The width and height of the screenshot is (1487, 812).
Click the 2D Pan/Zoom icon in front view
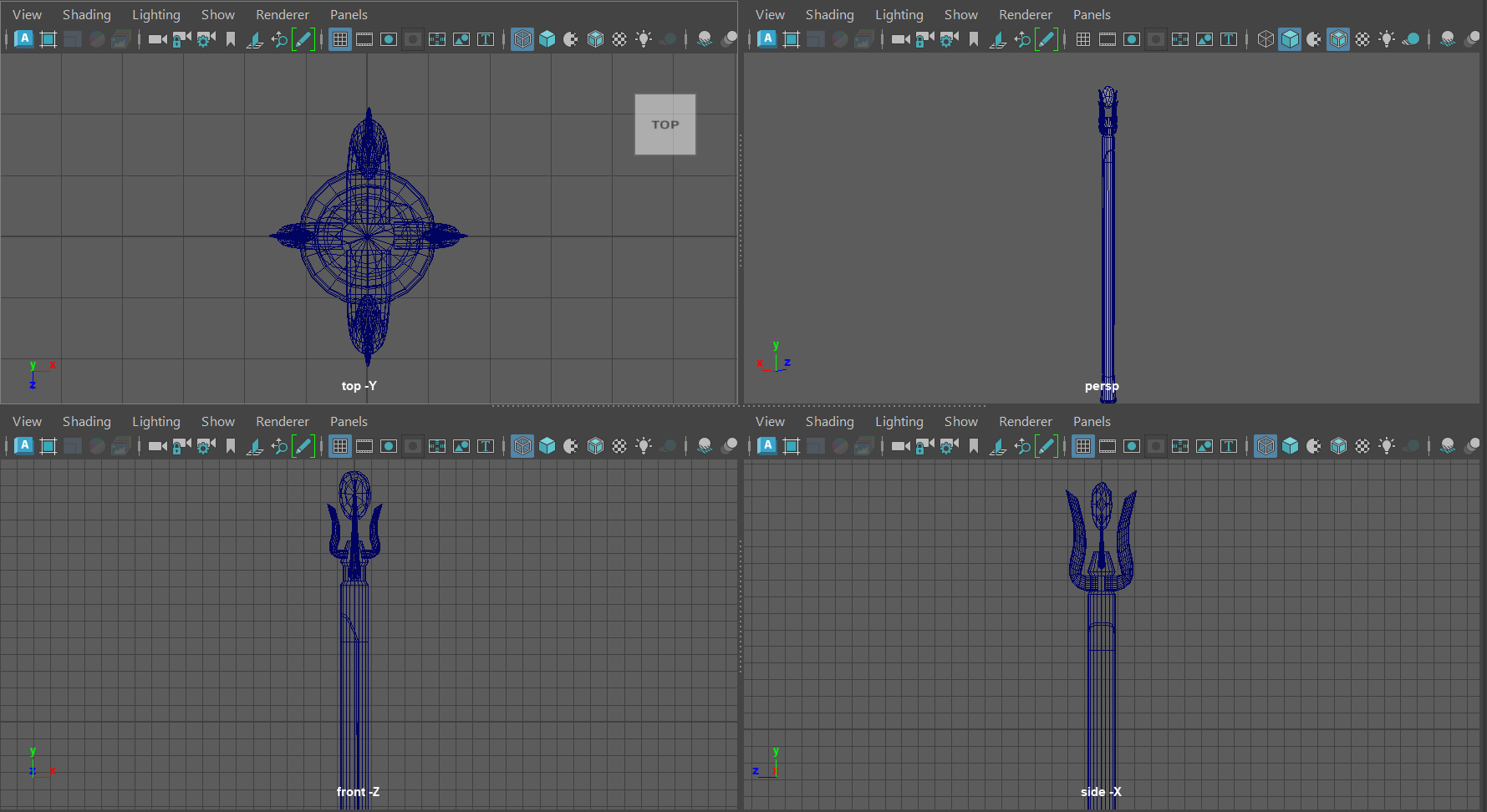pos(279,446)
